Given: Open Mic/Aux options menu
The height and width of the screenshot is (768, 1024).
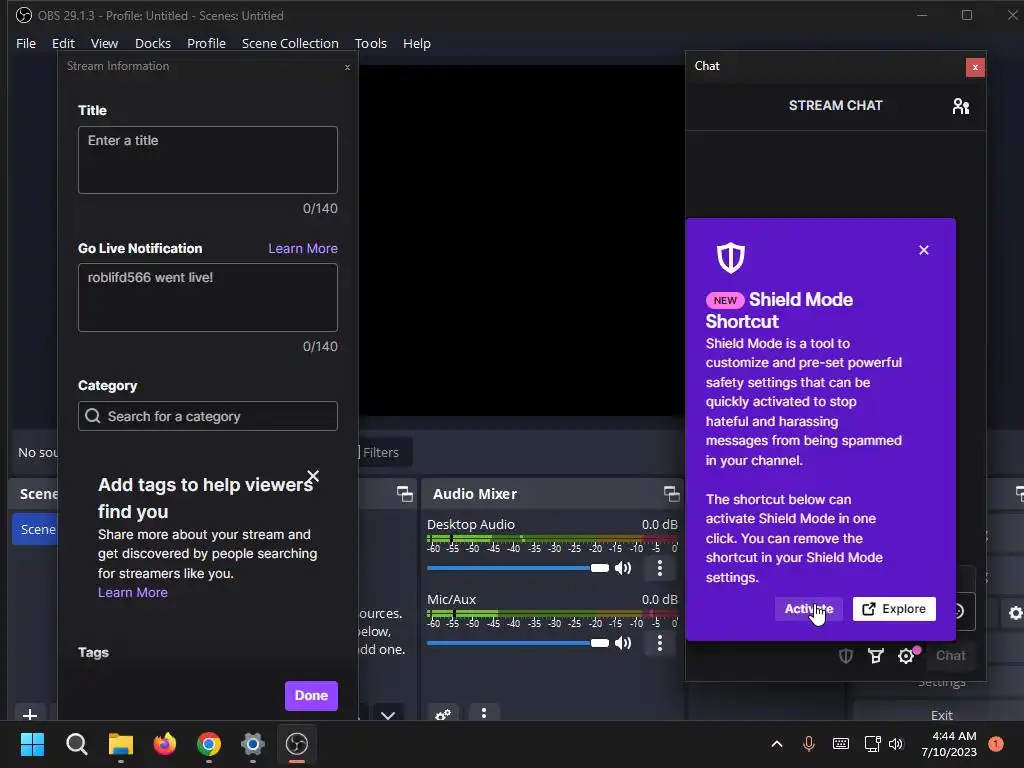Looking at the screenshot, I should click(x=660, y=643).
